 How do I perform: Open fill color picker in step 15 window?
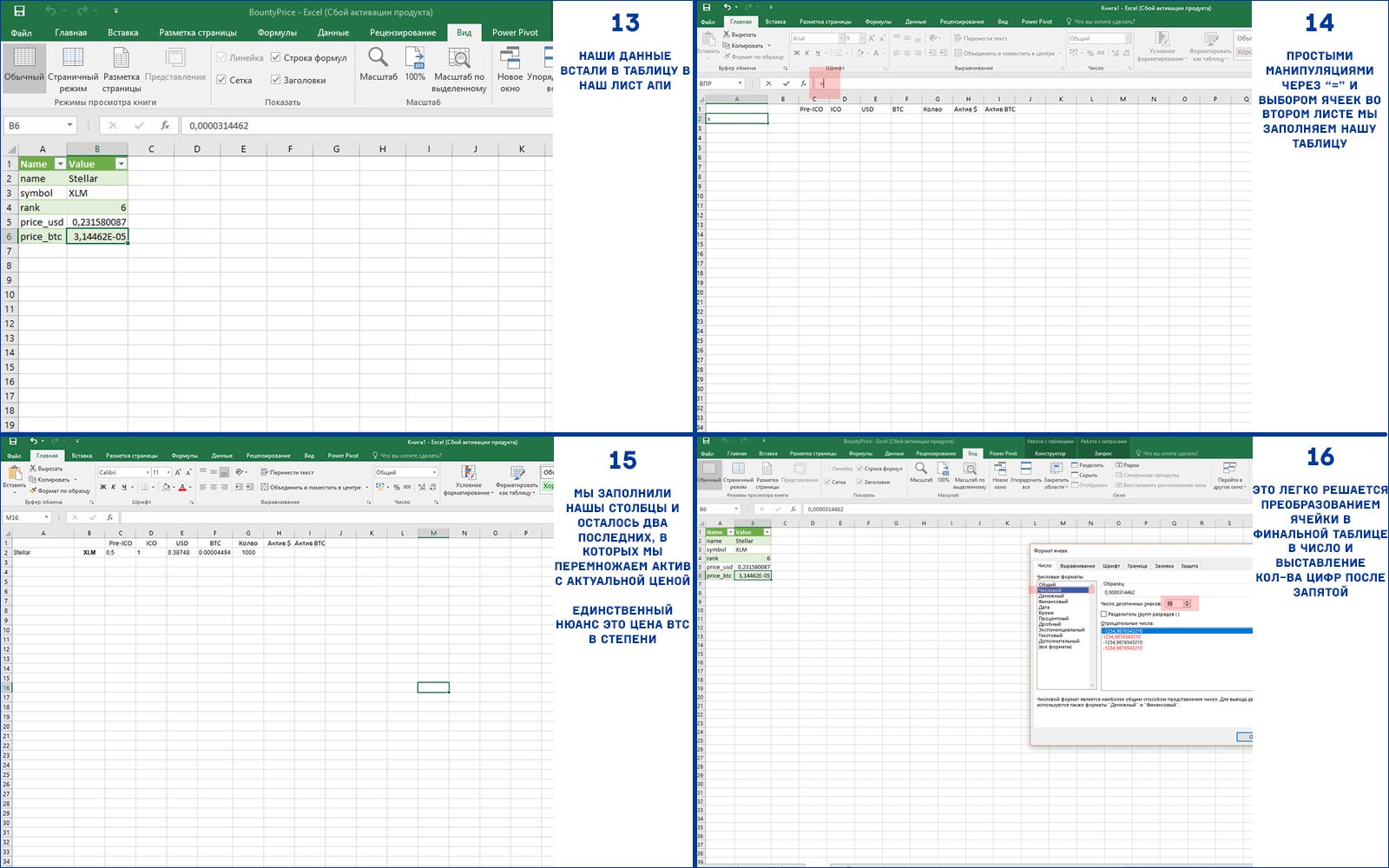166,487
